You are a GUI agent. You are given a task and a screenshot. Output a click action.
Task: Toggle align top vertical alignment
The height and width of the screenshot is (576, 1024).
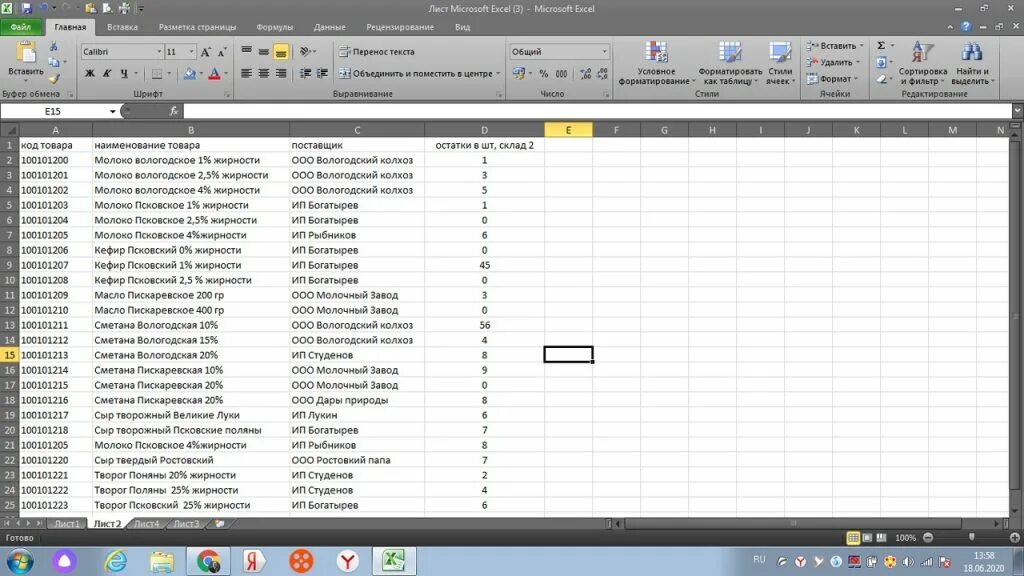tap(246, 52)
